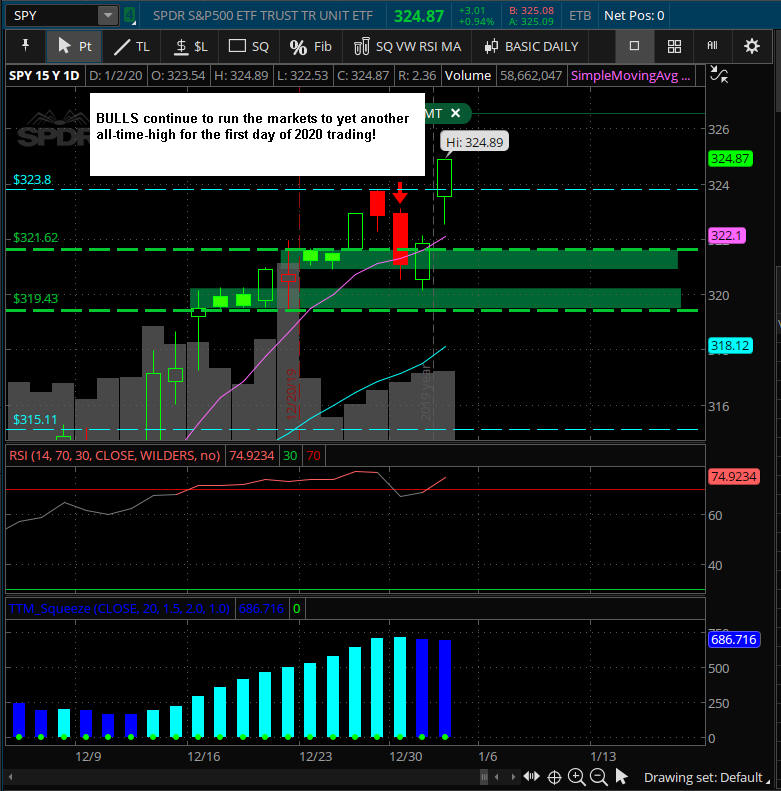
Task: Open the SQ VW RSI MA studies menu
Action: pos(408,46)
